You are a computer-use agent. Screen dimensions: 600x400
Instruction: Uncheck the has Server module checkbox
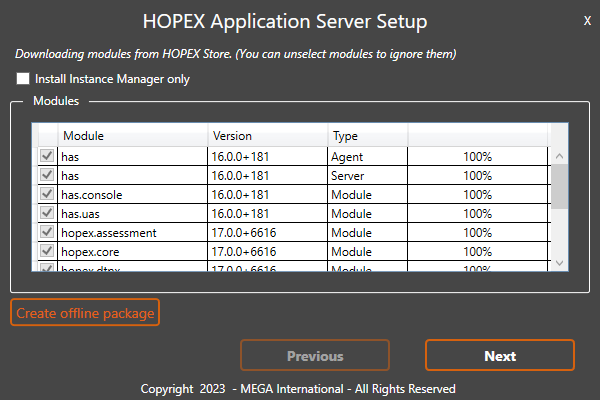(x=46, y=175)
